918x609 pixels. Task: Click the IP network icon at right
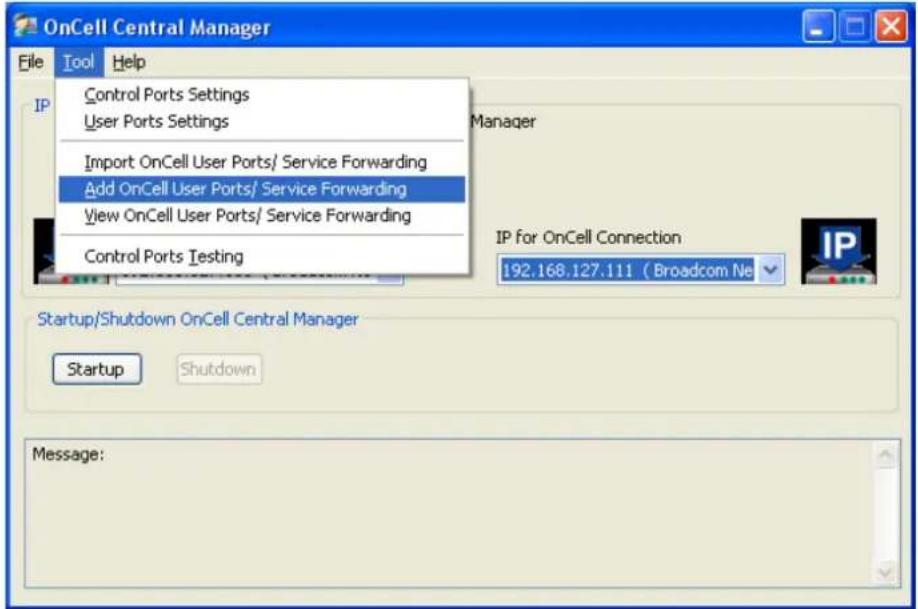point(838,251)
